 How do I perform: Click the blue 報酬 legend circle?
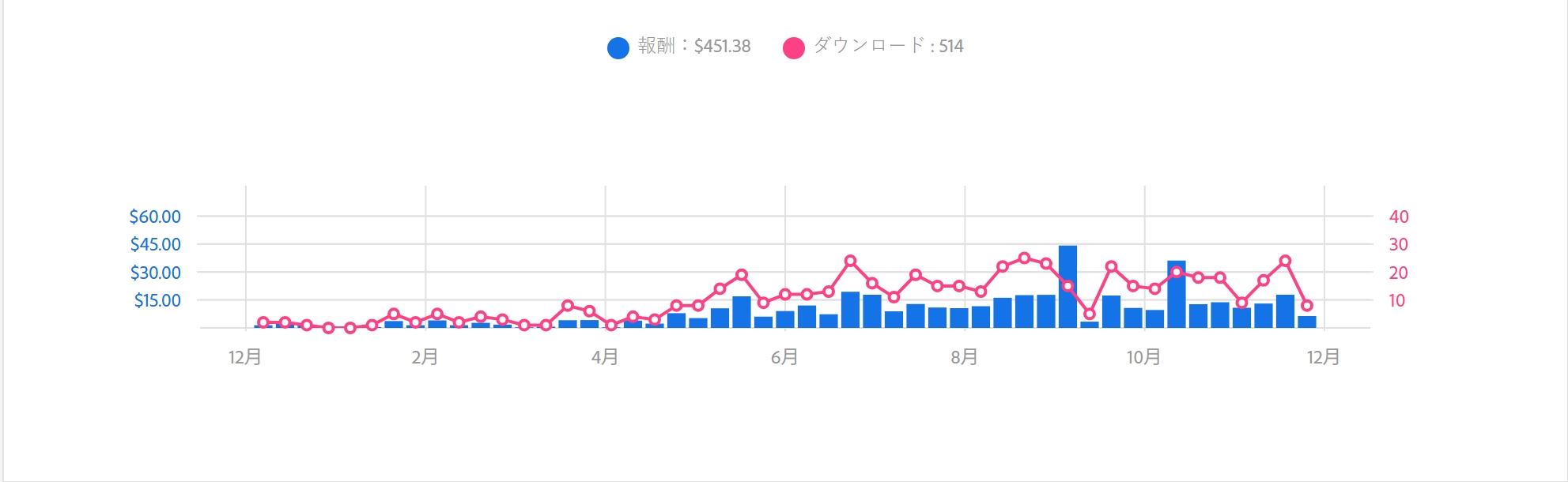click(x=618, y=48)
